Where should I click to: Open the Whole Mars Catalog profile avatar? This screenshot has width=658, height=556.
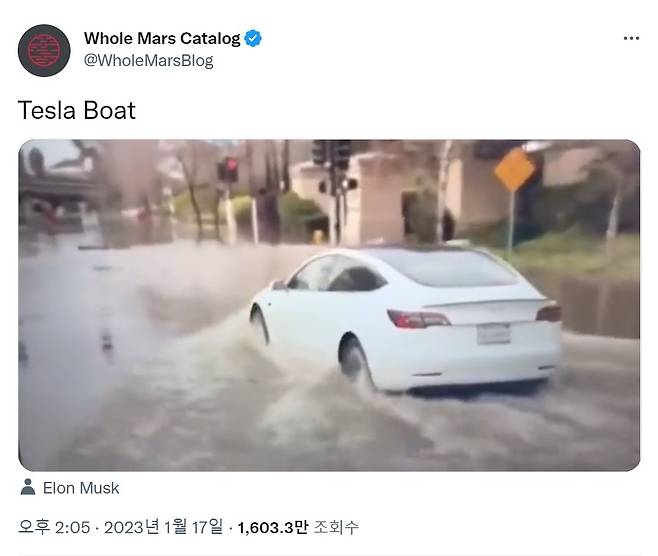tap(44, 50)
